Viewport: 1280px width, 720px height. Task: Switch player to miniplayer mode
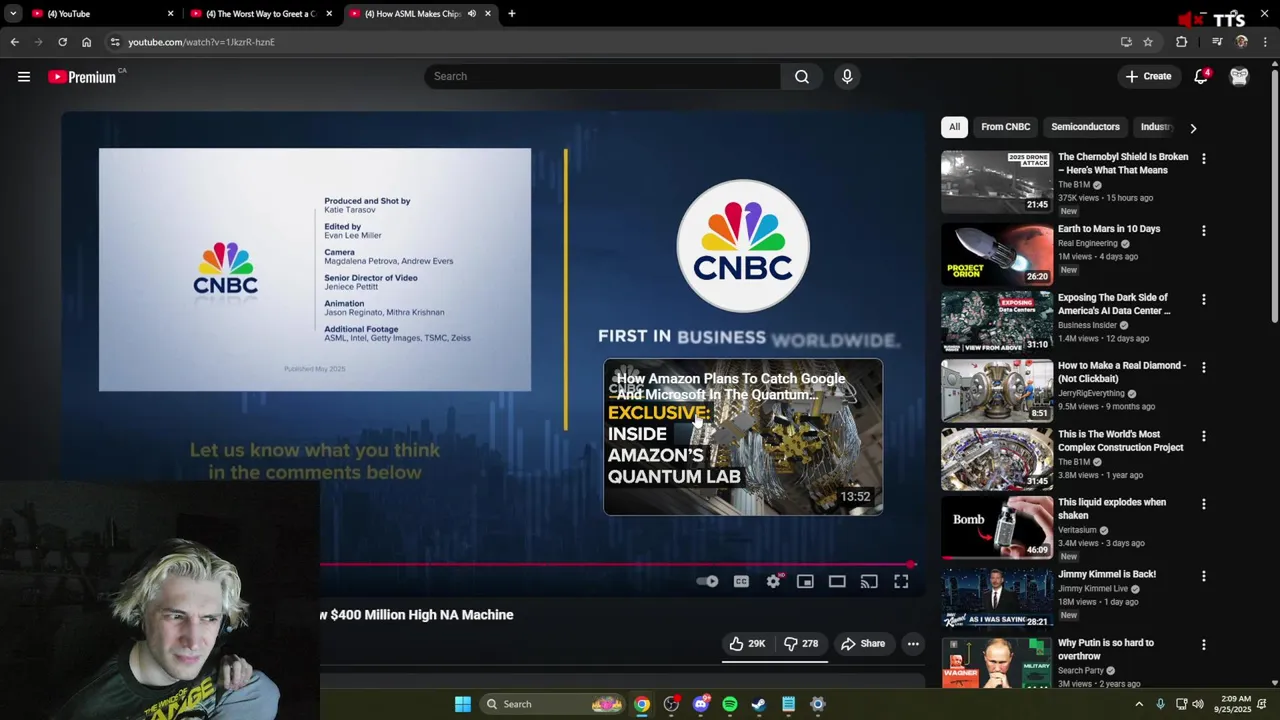[805, 581]
